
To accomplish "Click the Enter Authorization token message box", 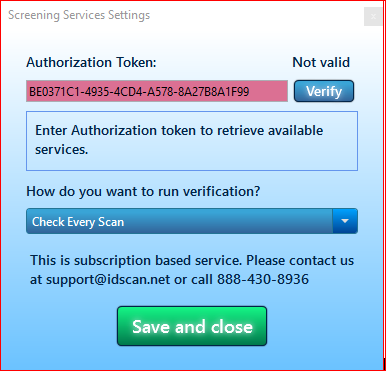I will click(192, 141).
